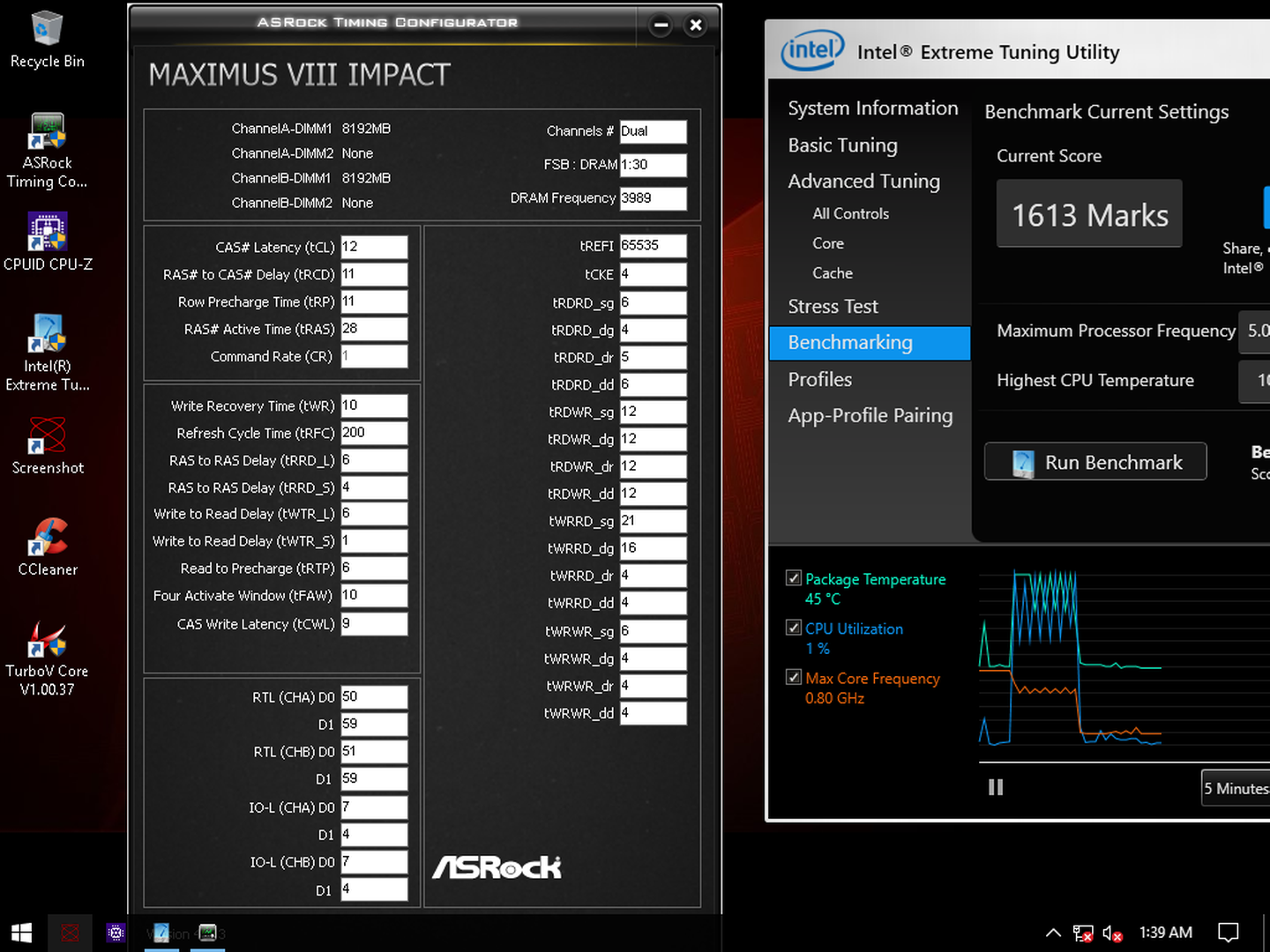Toggle Max Core Frequency checkbox
The width and height of the screenshot is (1270, 952).
[794, 677]
